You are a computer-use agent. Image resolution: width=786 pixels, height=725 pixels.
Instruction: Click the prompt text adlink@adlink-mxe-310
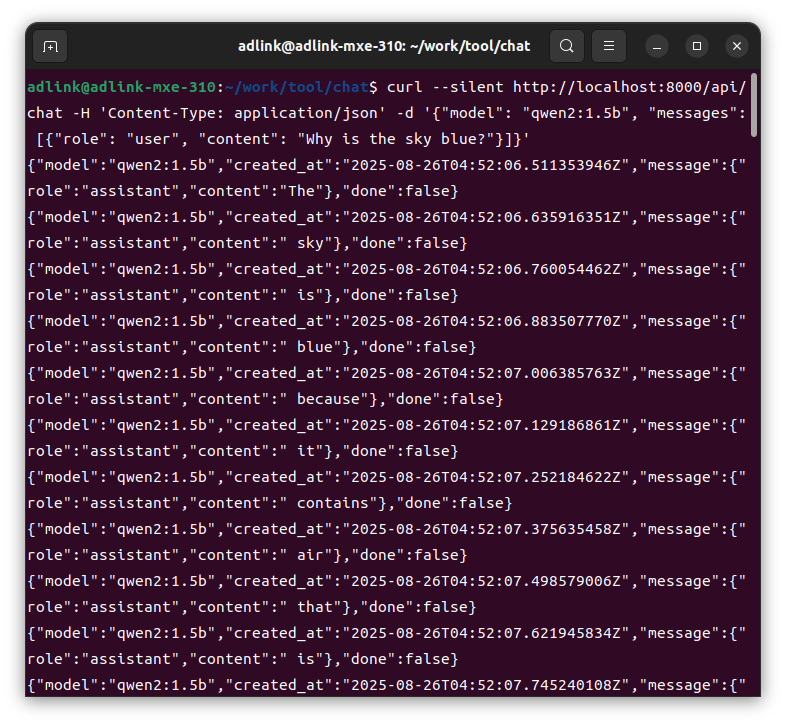121,87
